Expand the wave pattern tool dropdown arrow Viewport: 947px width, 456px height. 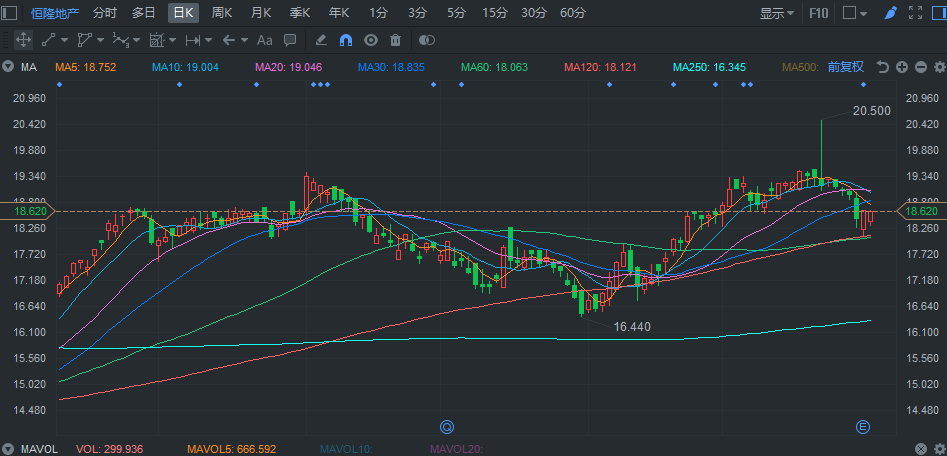click(136, 40)
